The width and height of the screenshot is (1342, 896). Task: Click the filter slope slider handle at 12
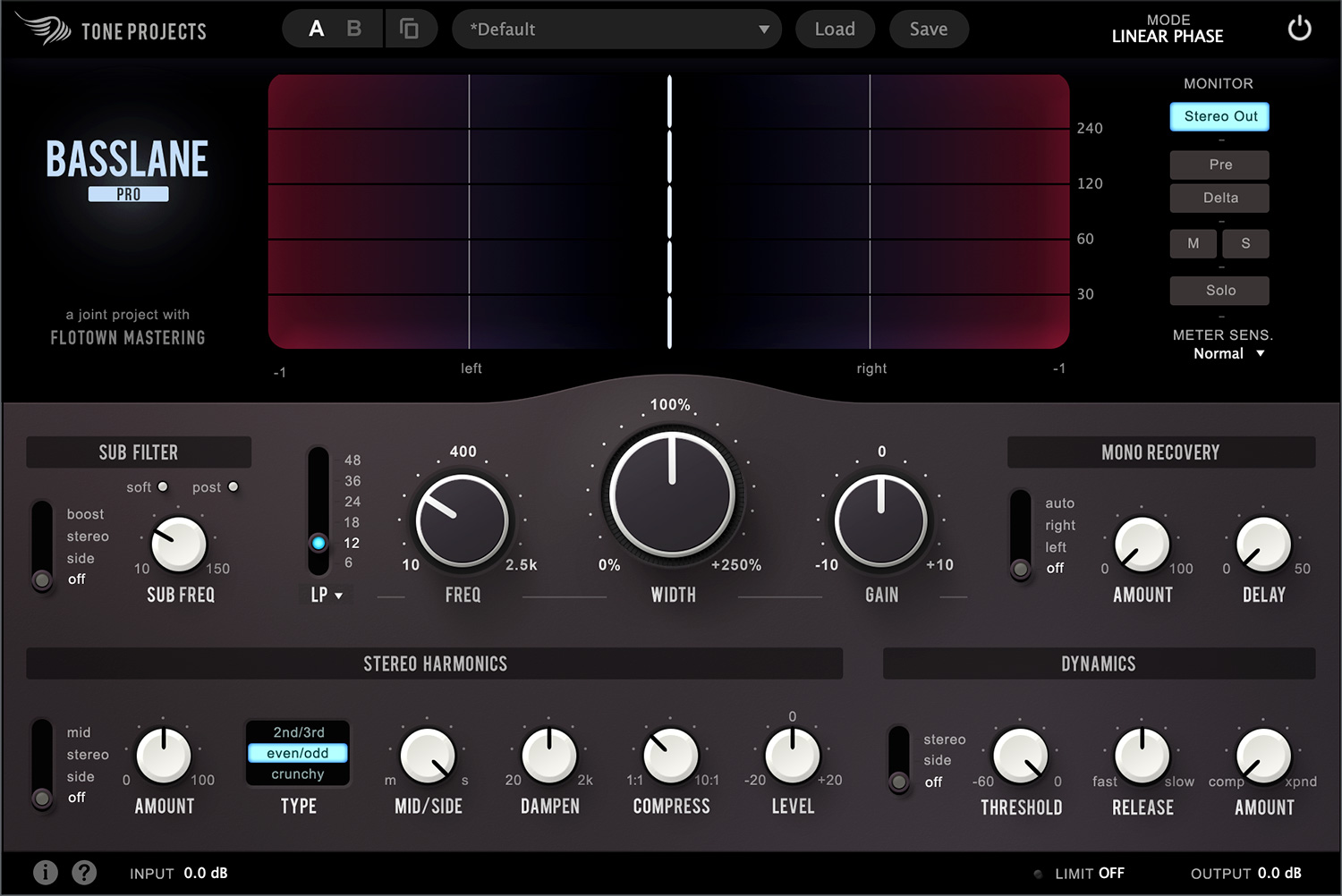[319, 542]
